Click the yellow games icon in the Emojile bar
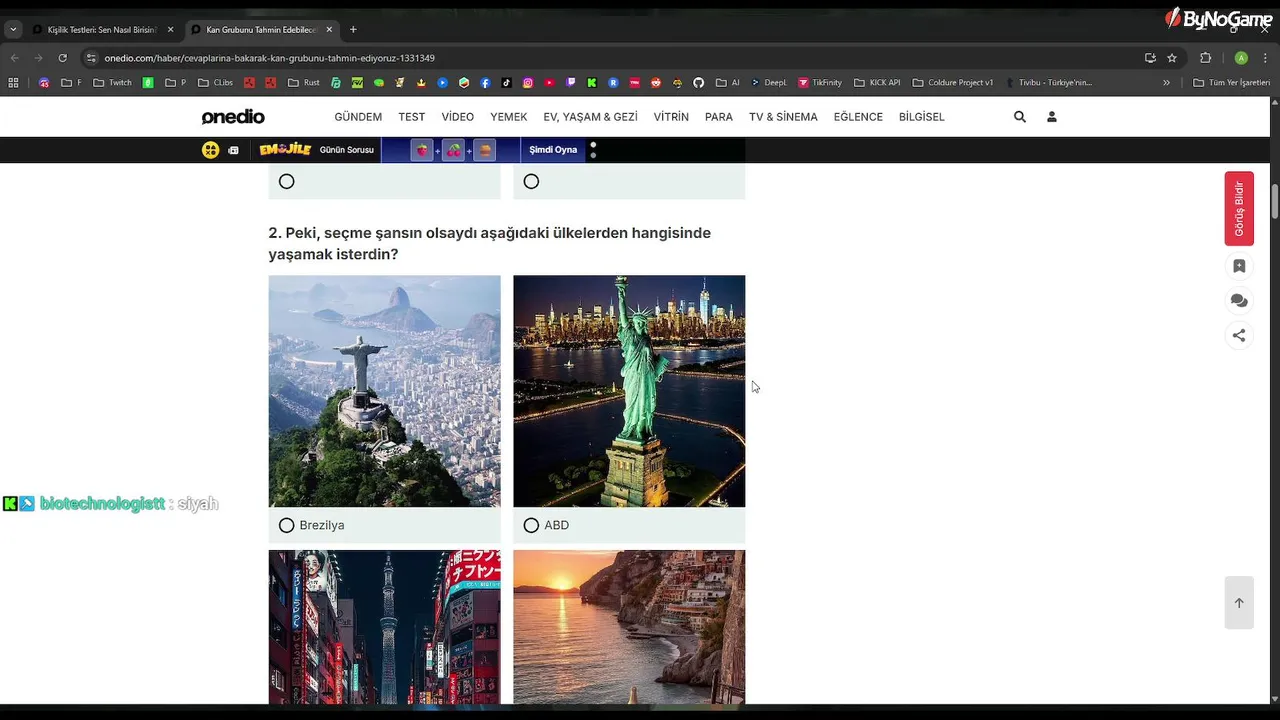 (x=210, y=150)
